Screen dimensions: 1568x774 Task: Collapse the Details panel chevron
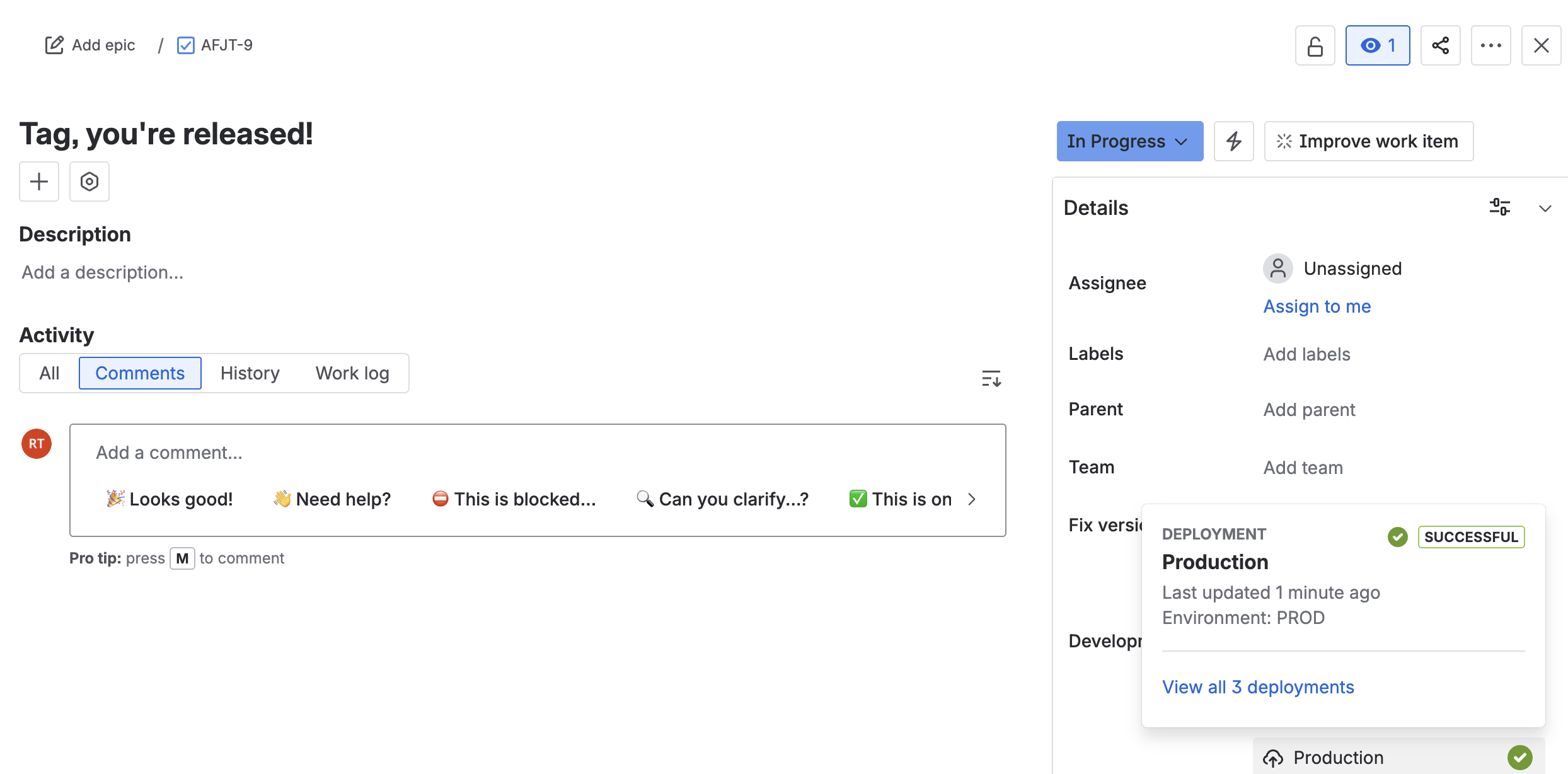coord(1545,208)
